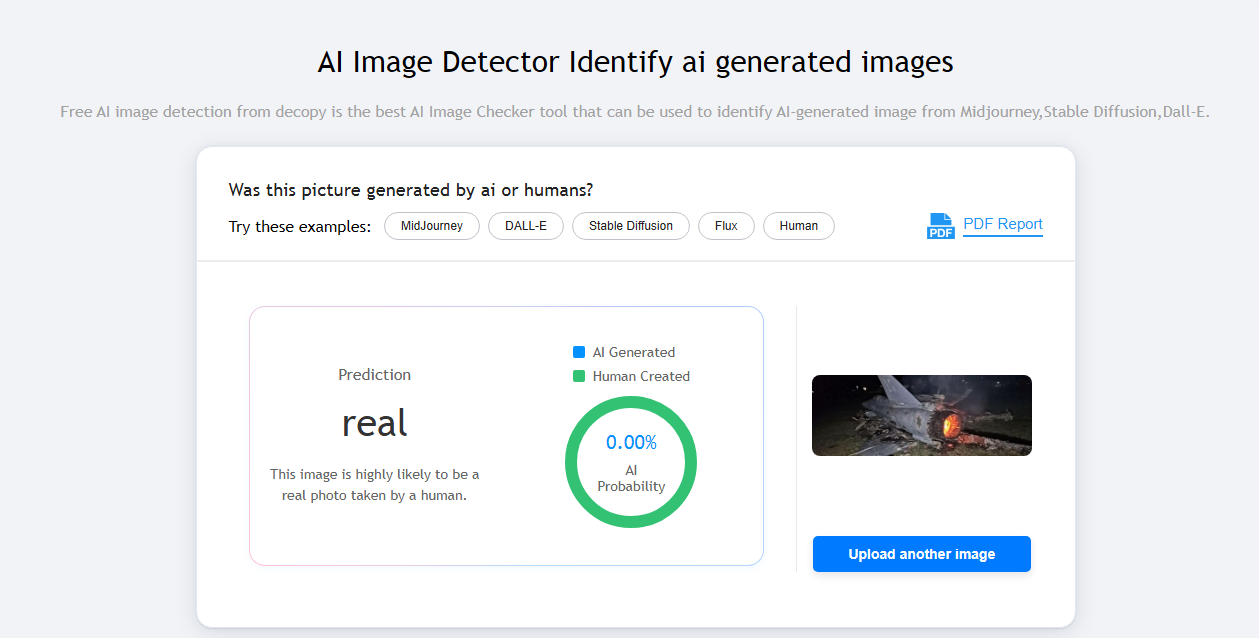Click the 'highly likely to be a real photo' description

point(375,484)
